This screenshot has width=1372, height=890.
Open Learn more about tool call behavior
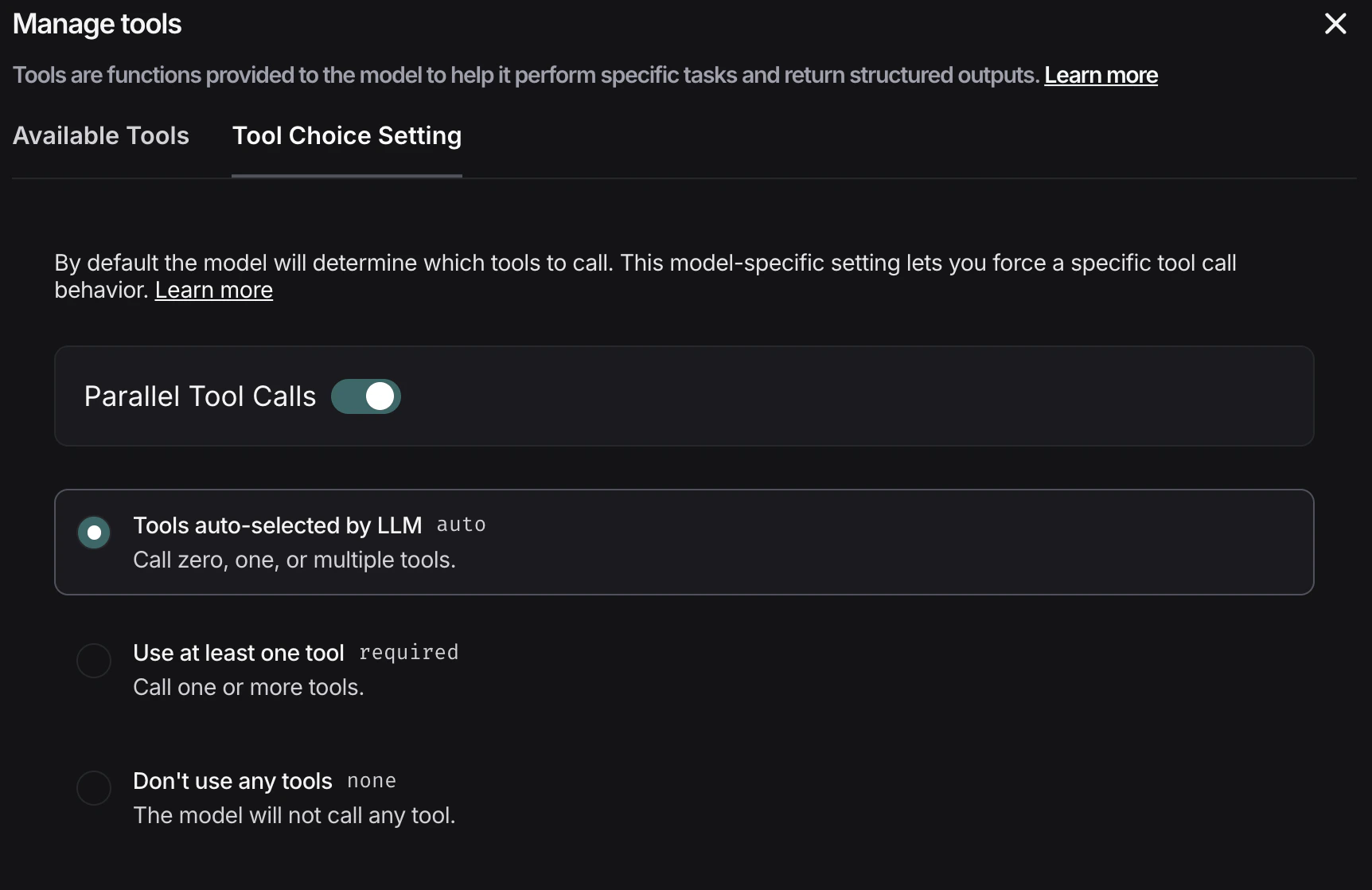click(x=213, y=290)
